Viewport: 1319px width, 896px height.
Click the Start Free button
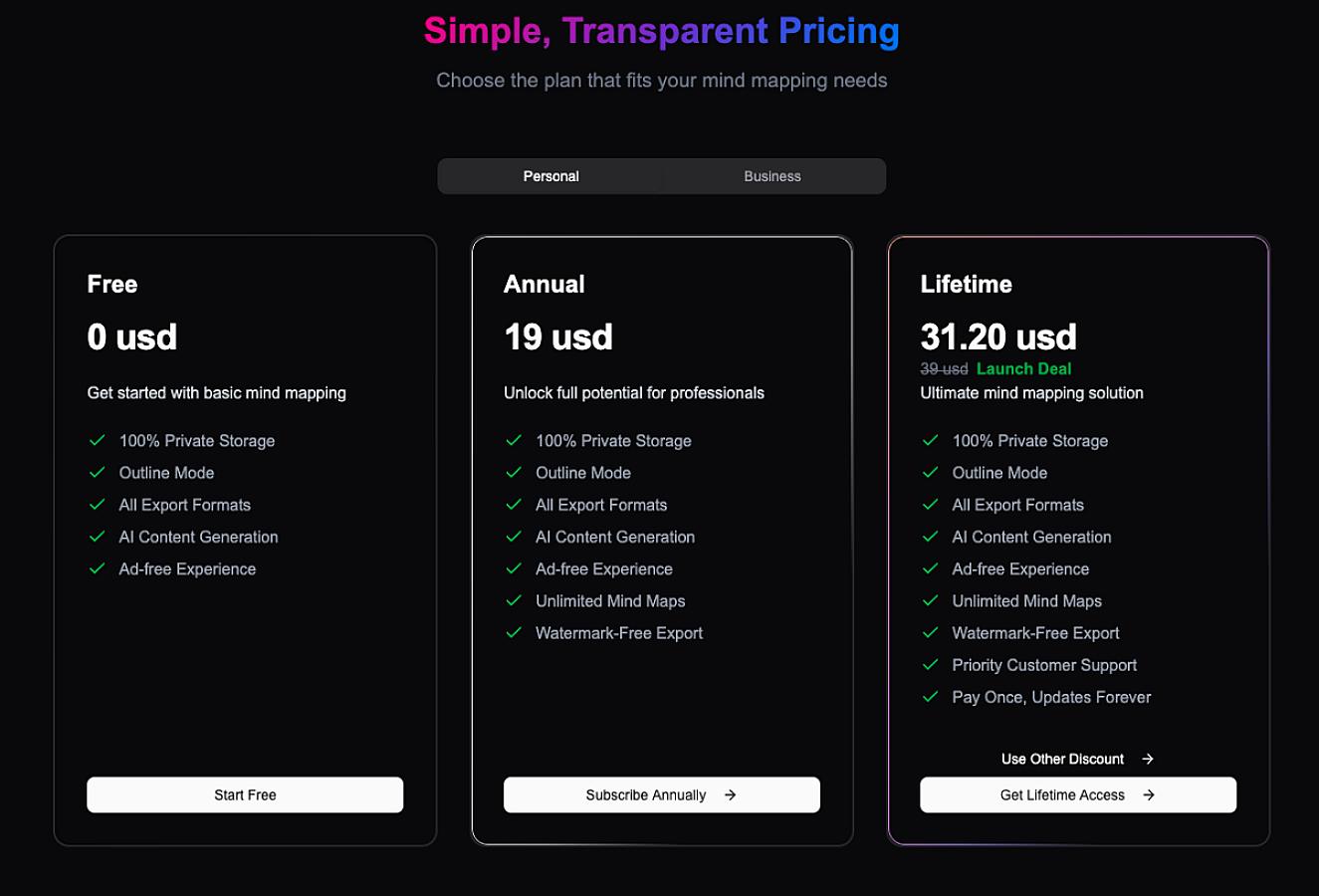point(245,794)
